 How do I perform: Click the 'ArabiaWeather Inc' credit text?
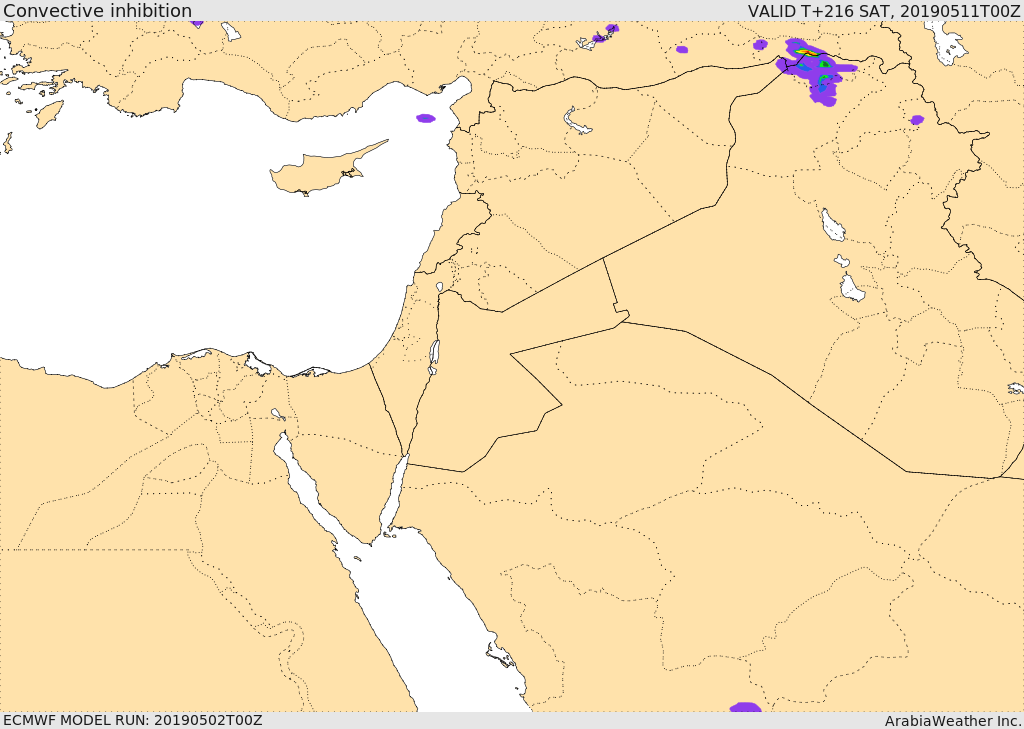pyautogui.click(x=952, y=721)
